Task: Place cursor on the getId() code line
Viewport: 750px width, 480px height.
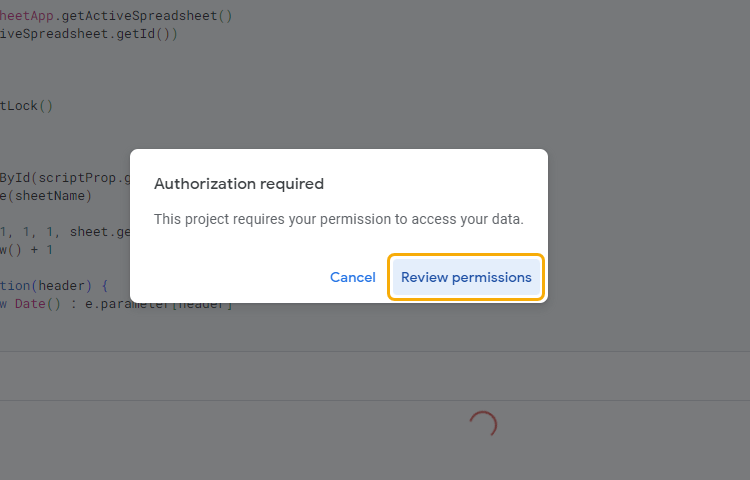Action: (88, 34)
